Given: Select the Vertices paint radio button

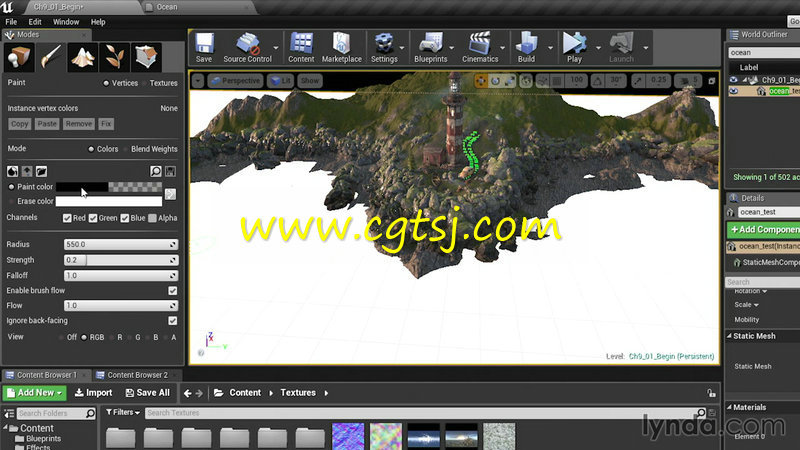Looking at the screenshot, I should tap(106, 83).
